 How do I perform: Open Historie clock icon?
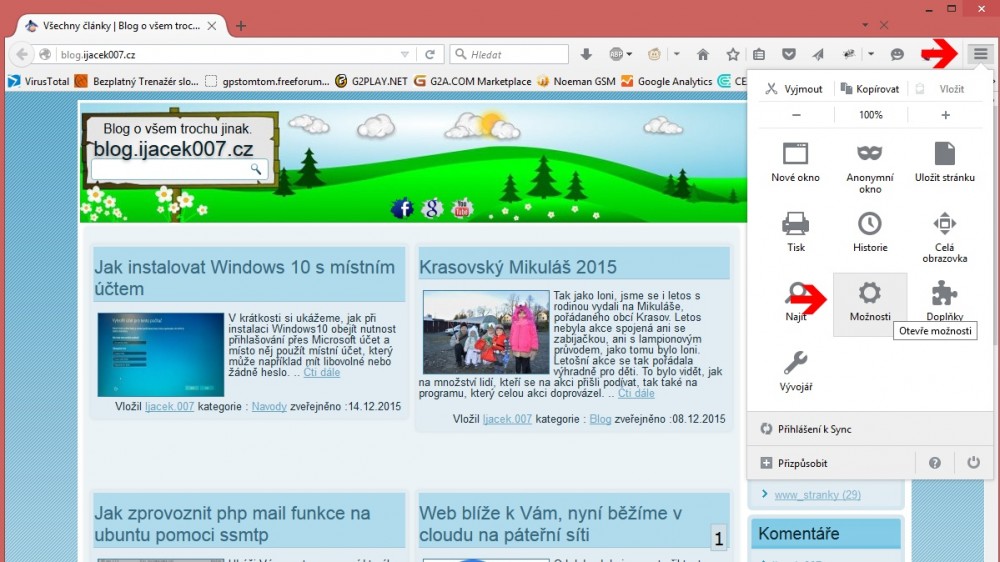tap(869, 224)
